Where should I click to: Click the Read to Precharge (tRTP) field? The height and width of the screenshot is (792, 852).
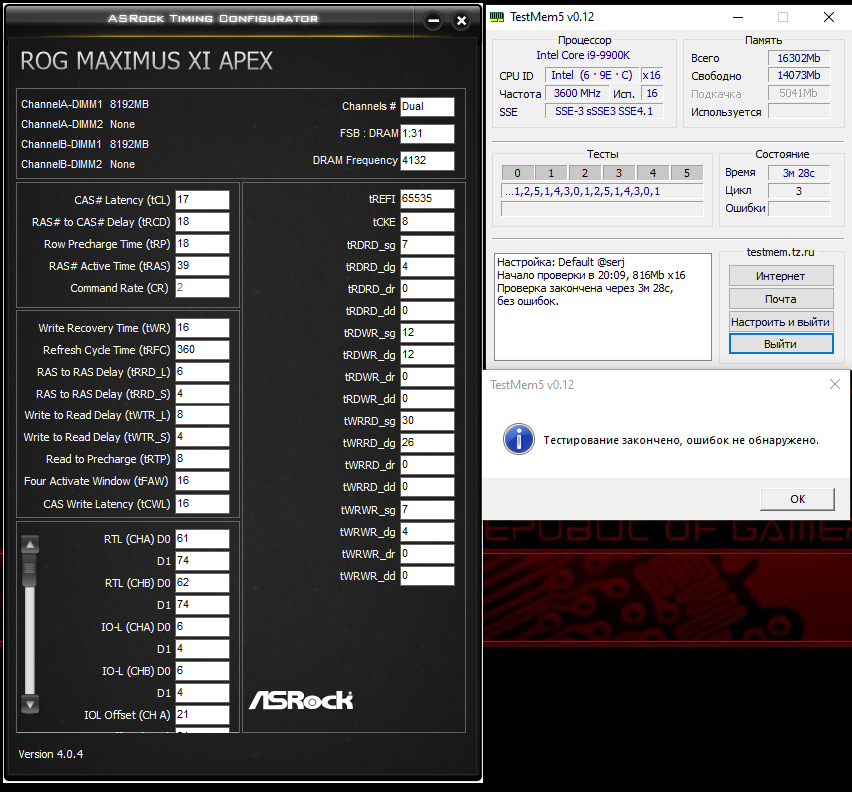[x=202, y=459]
